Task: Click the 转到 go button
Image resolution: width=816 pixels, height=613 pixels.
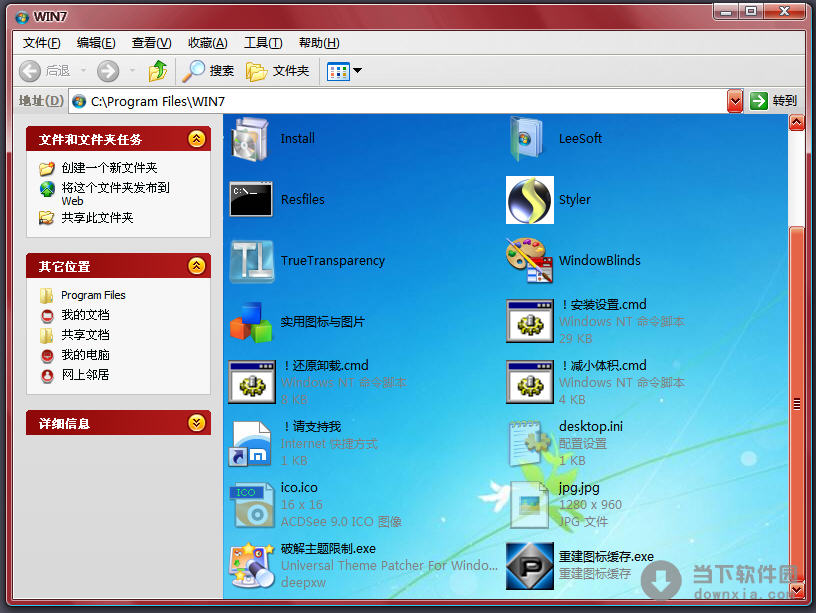Action: point(774,101)
